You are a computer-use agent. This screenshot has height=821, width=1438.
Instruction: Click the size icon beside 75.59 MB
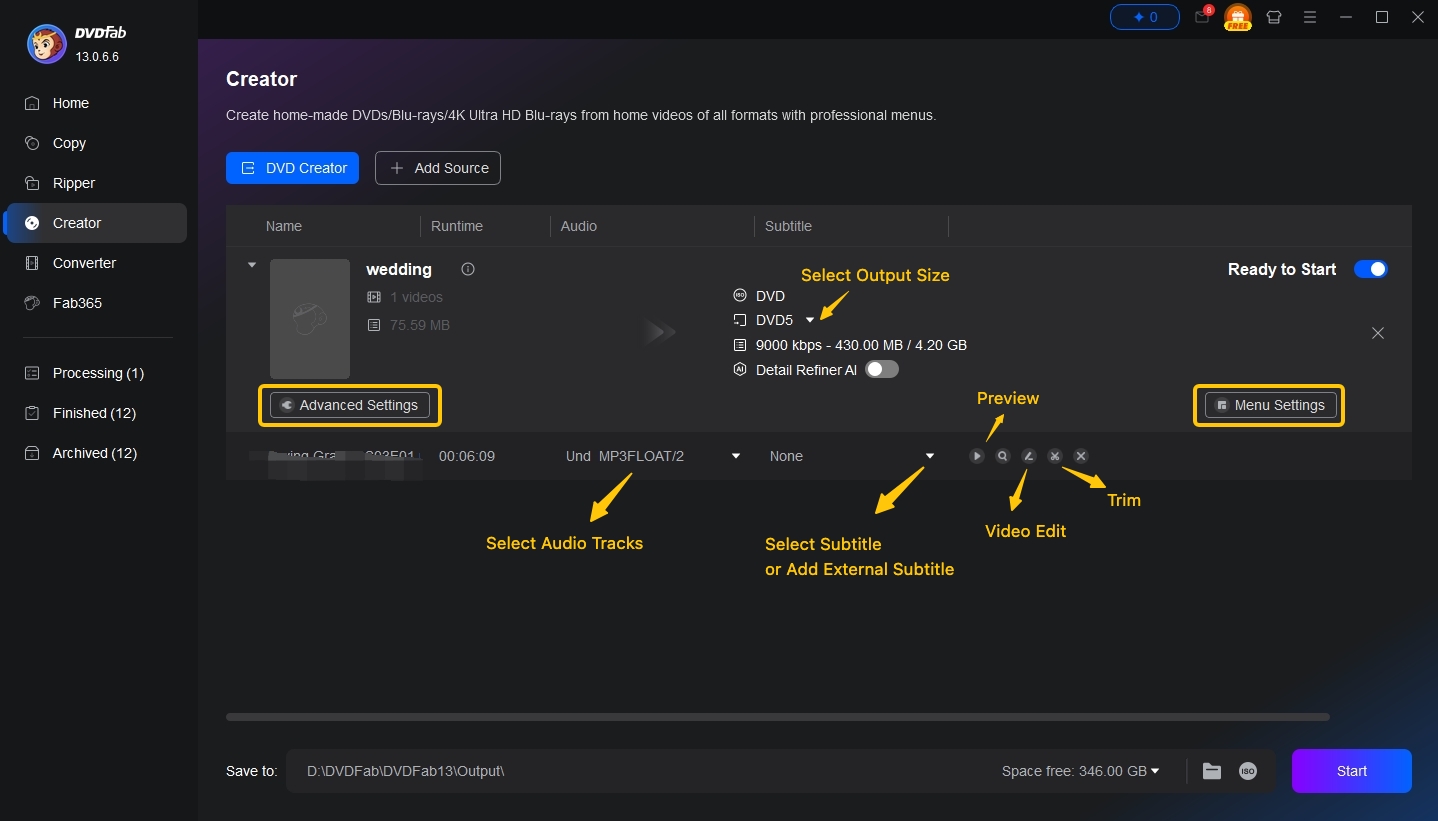coord(374,325)
